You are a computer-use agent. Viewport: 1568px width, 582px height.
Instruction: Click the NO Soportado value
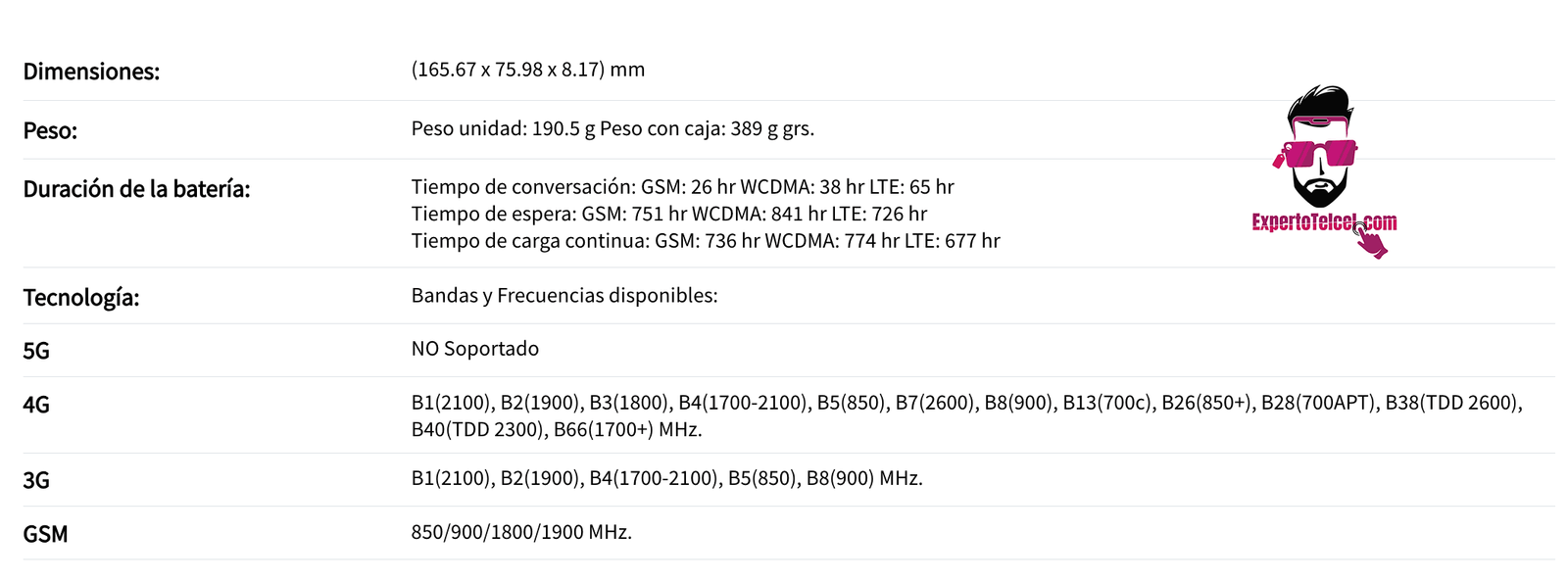[x=475, y=349]
